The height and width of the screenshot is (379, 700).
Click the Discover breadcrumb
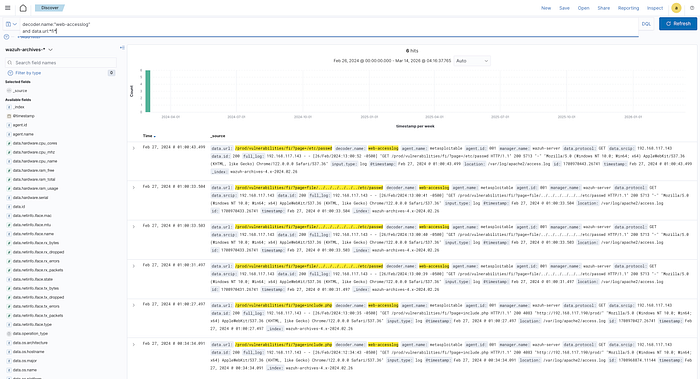pyautogui.click(x=50, y=8)
